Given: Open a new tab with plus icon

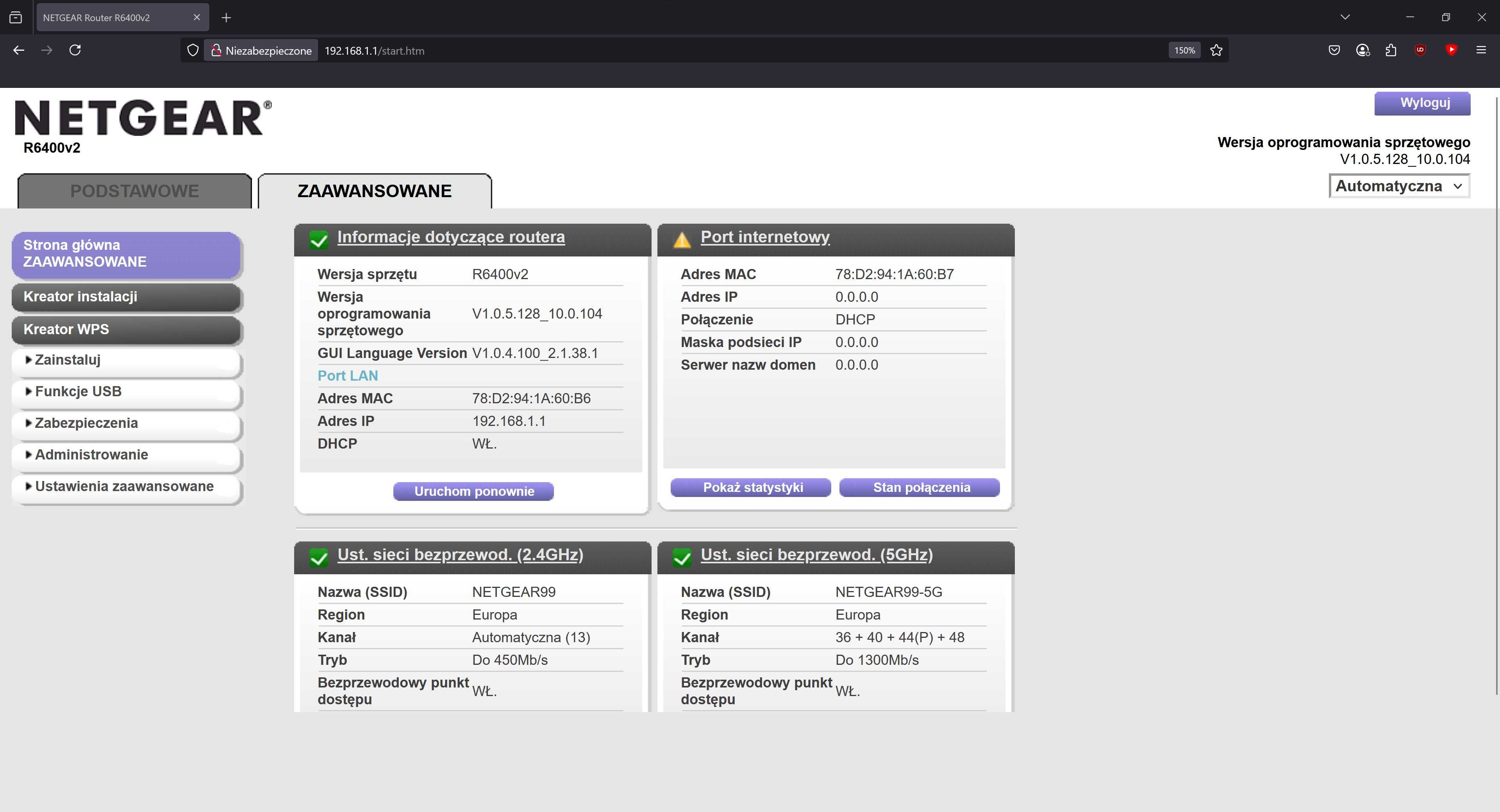Looking at the screenshot, I should coord(227,18).
